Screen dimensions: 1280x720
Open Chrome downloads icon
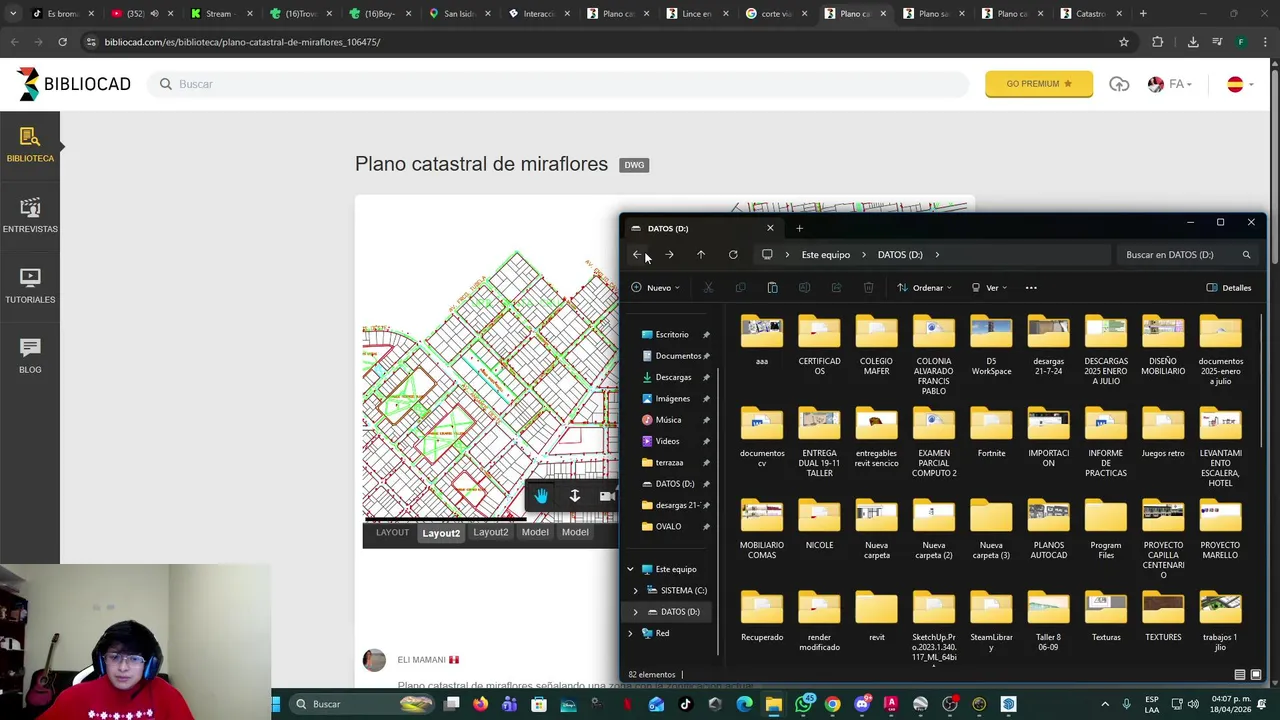1193,42
